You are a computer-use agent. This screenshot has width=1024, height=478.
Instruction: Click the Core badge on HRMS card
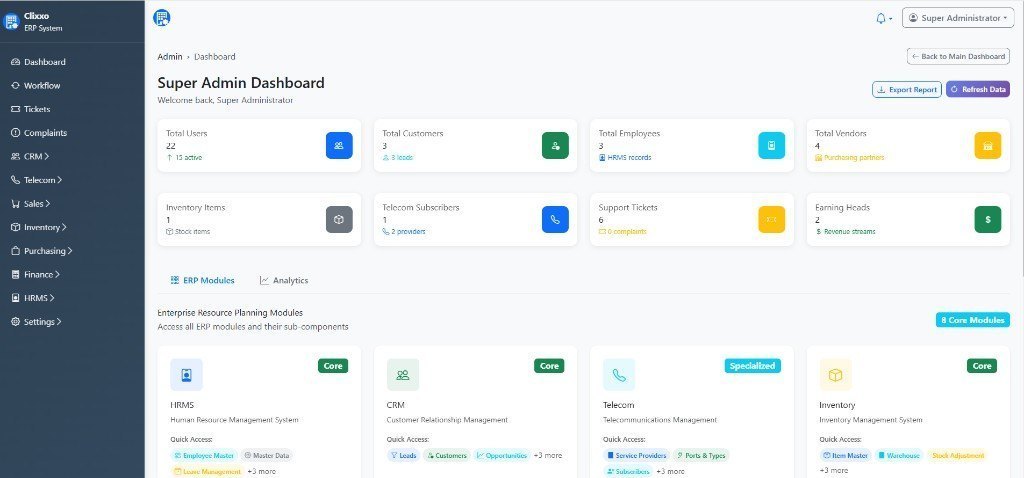point(333,366)
